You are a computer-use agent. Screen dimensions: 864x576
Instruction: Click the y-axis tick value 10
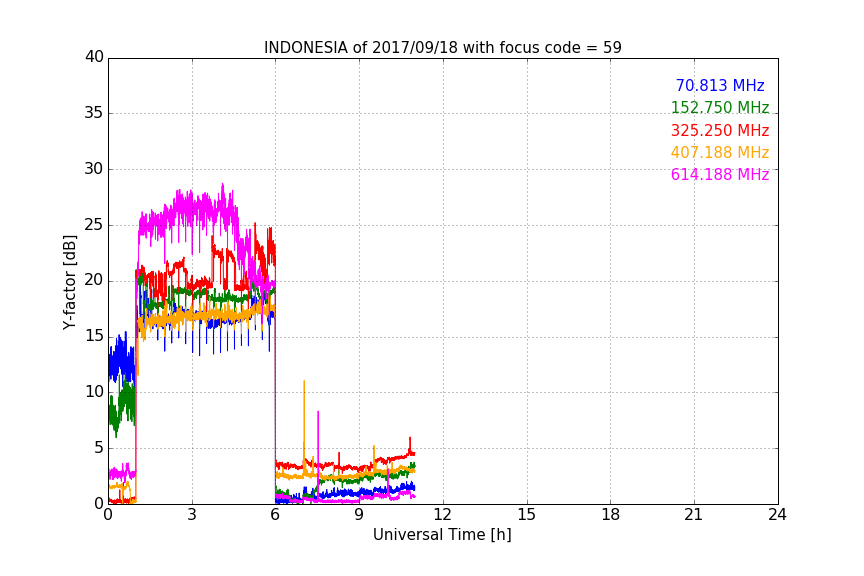pos(94,392)
